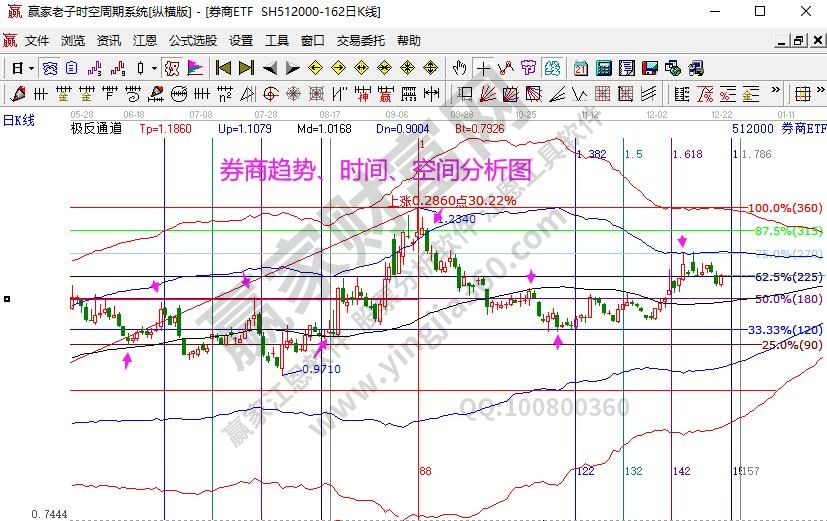Select the red 赢 tool icon
Viewport: 827px width, 521px height.
384,94
